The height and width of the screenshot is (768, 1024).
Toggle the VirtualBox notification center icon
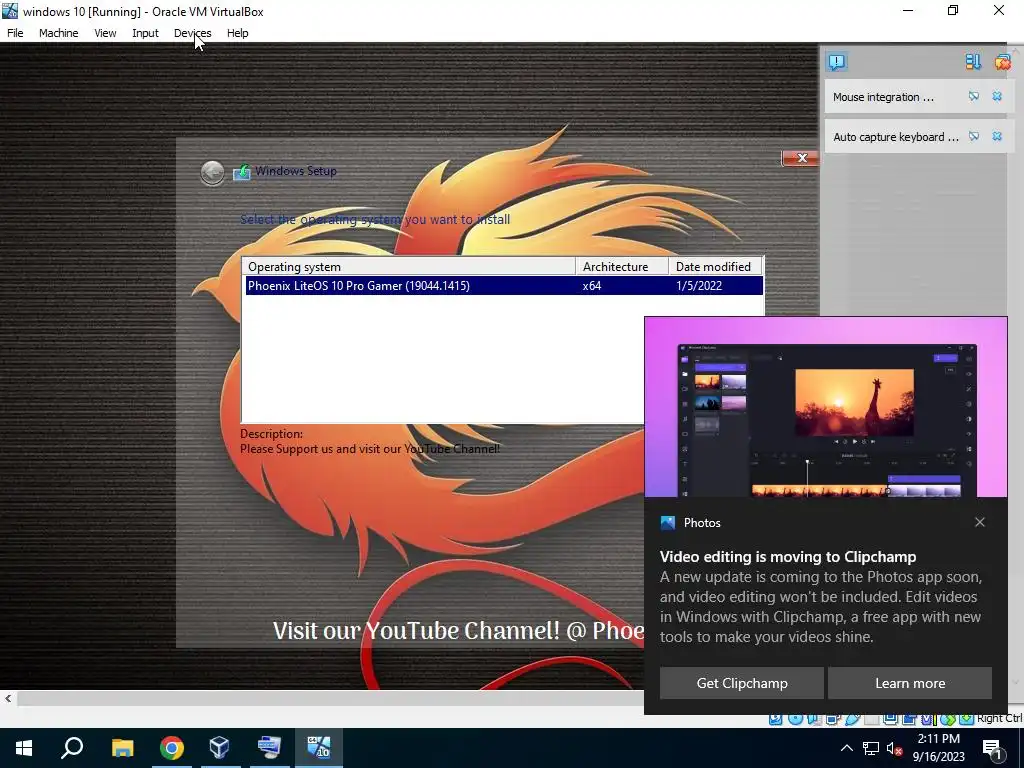[836, 62]
